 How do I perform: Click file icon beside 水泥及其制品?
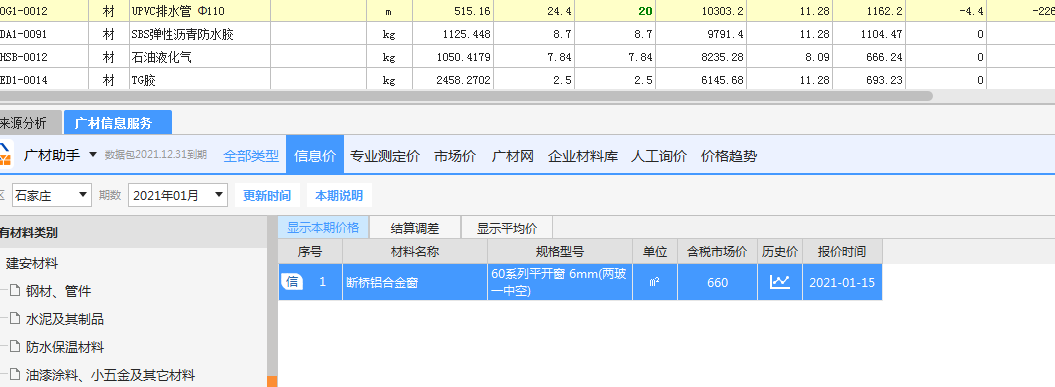pyautogui.click(x=15, y=319)
